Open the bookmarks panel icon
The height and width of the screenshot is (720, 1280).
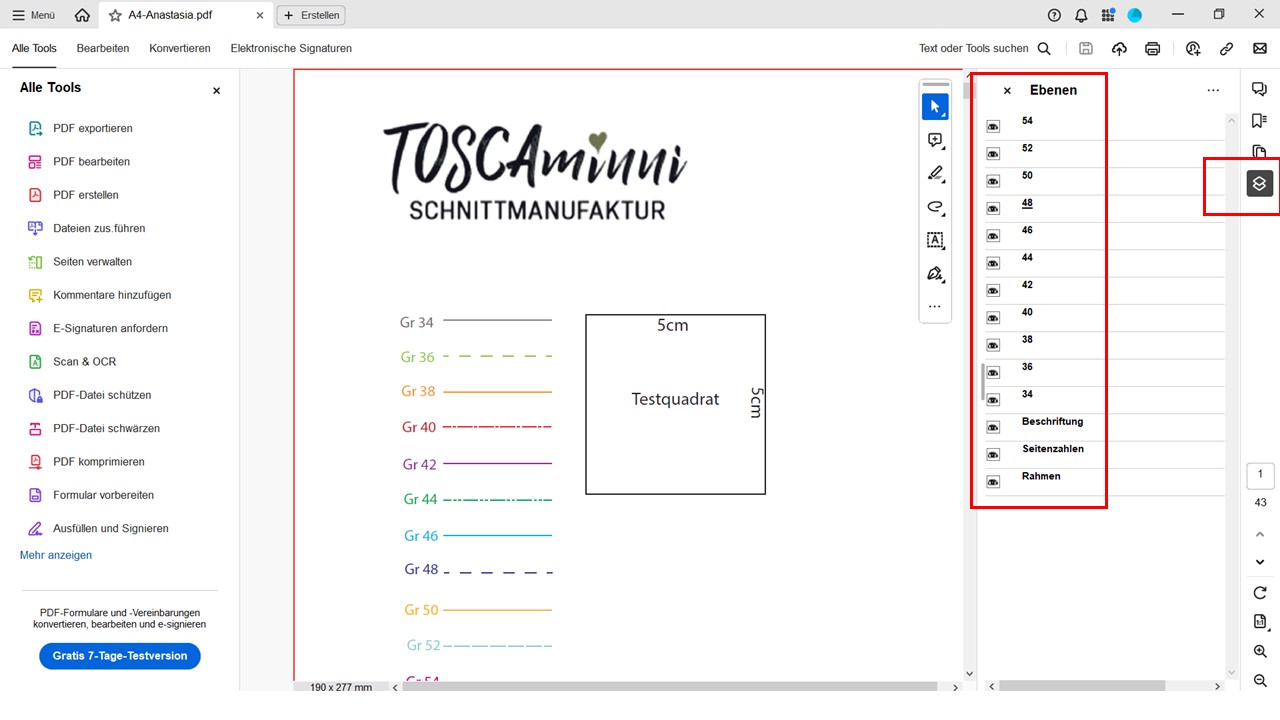(1259, 121)
